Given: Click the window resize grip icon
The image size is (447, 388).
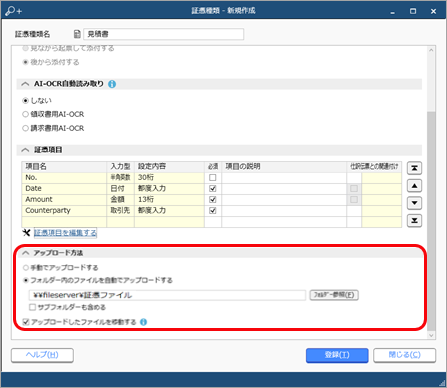Looking at the screenshot, I should click(x=442, y=383).
